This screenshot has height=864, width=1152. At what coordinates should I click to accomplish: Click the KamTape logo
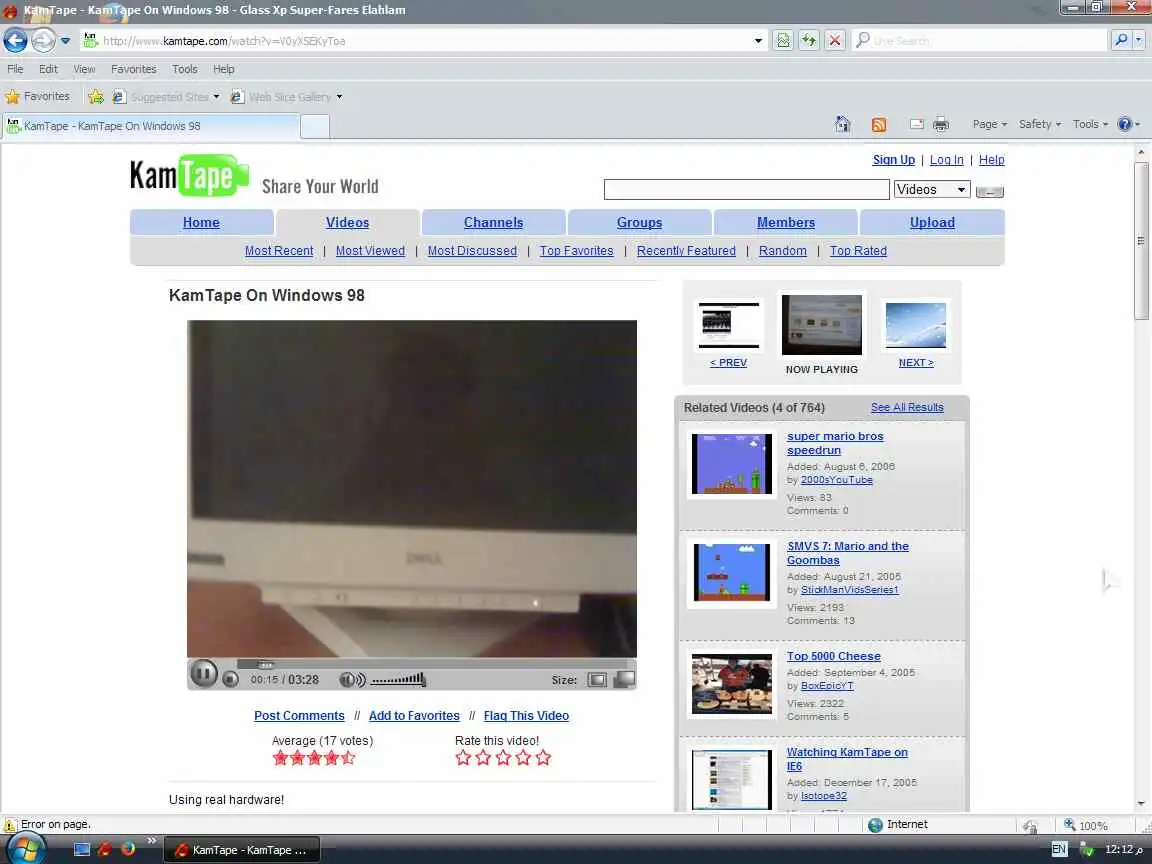pyautogui.click(x=190, y=176)
